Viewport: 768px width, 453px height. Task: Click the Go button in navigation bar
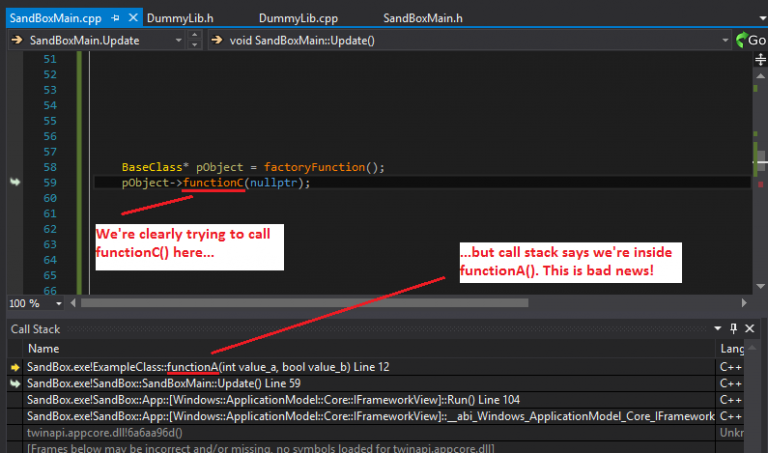pyautogui.click(x=751, y=40)
